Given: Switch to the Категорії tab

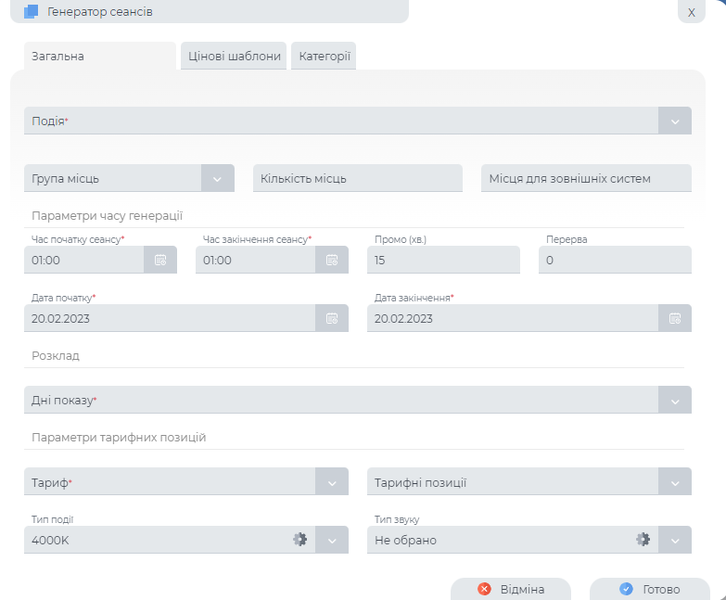Looking at the screenshot, I should click(x=324, y=56).
